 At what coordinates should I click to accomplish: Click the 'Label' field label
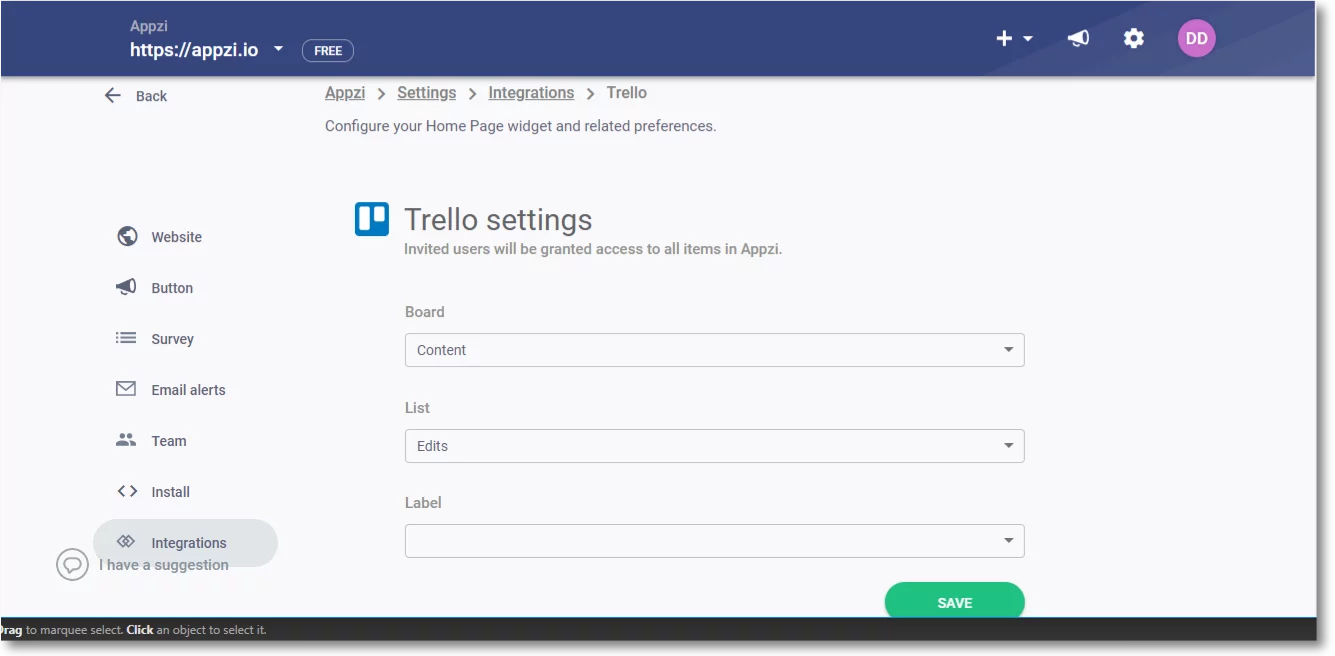(x=423, y=502)
